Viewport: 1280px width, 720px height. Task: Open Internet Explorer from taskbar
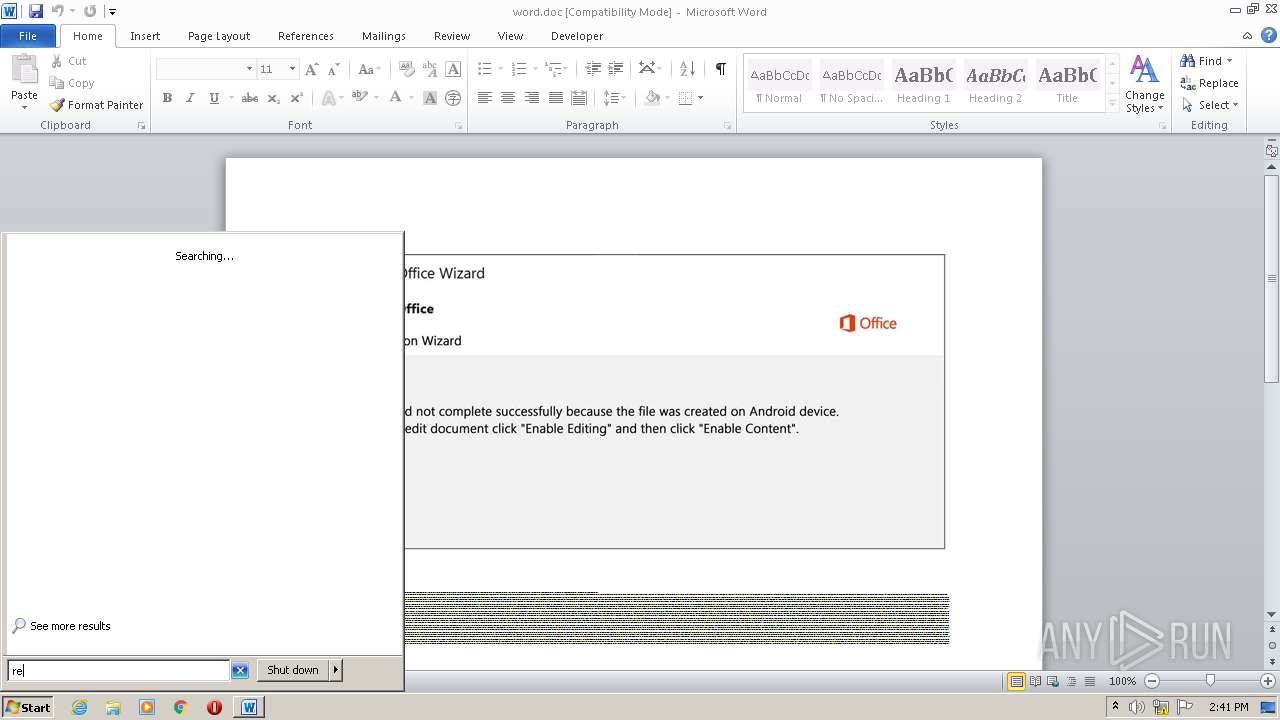[79, 707]
